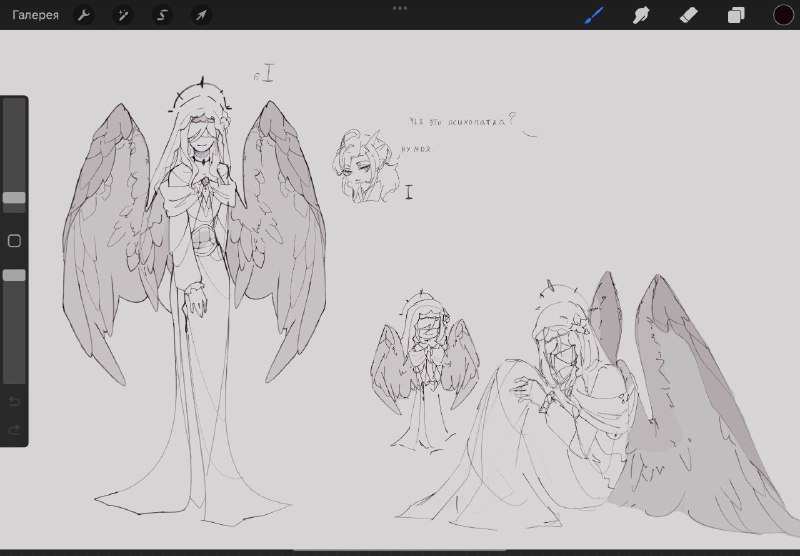Open the Layers panel
This screenshot has width=800, height=556.
[x=736, y=15]
